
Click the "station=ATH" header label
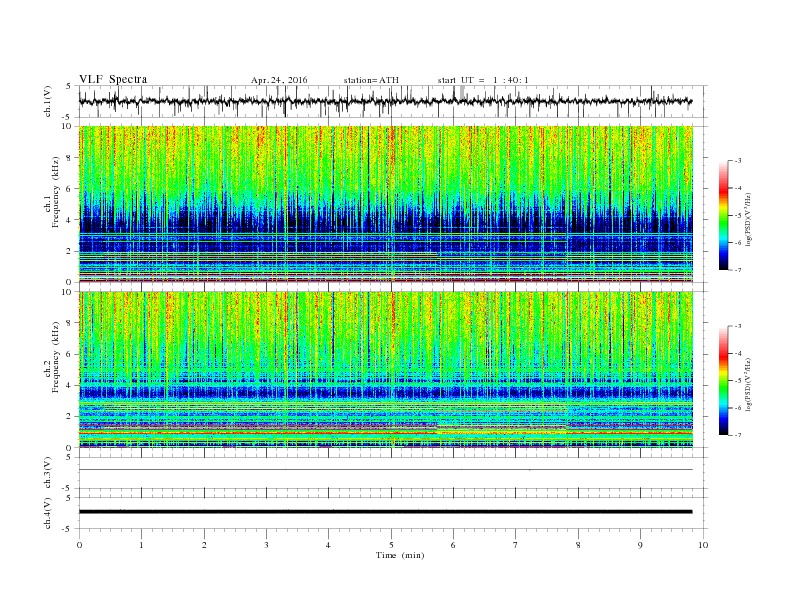coord(371,80)
